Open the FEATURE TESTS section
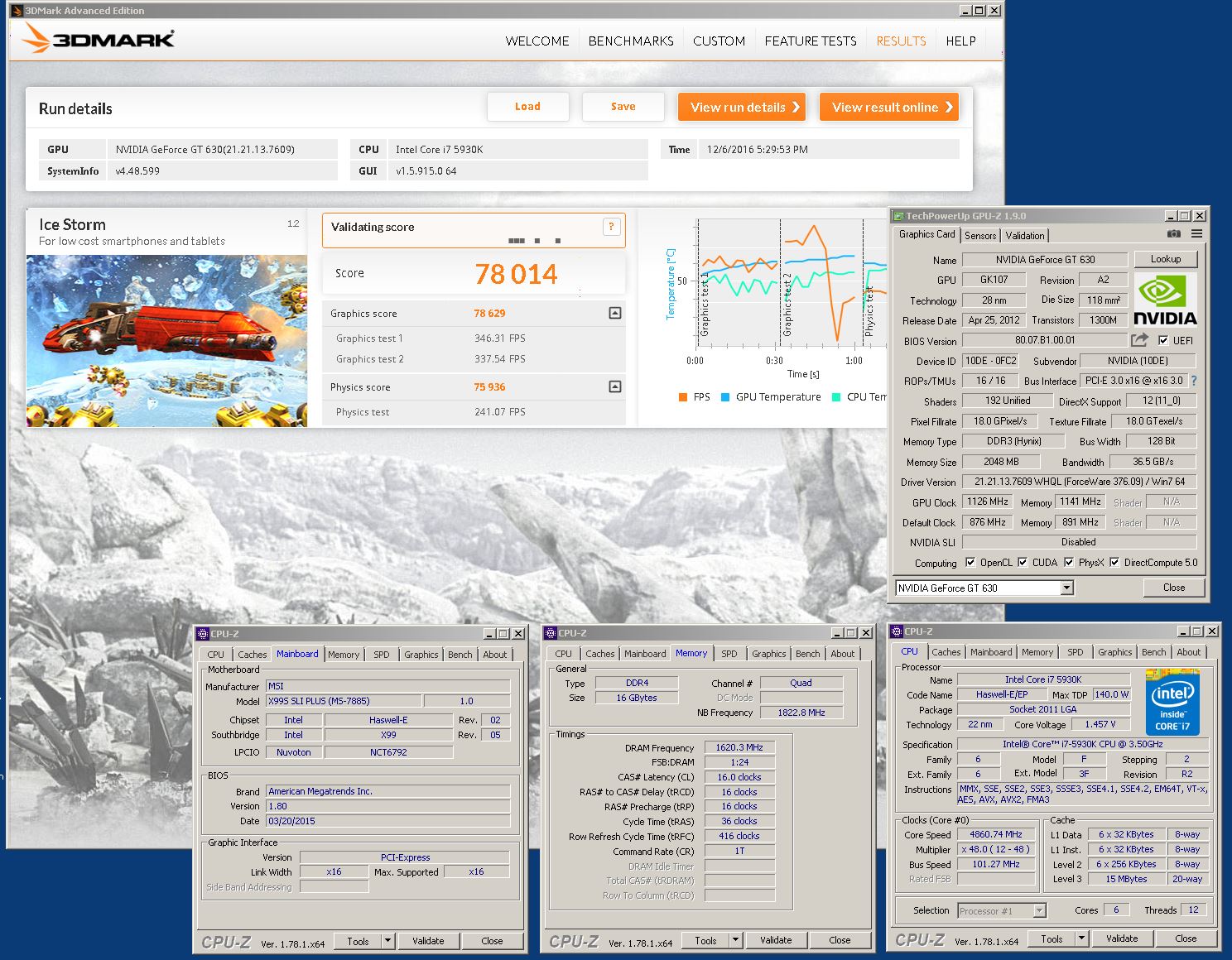1232x960 pixels. click(x=811, y=41)
